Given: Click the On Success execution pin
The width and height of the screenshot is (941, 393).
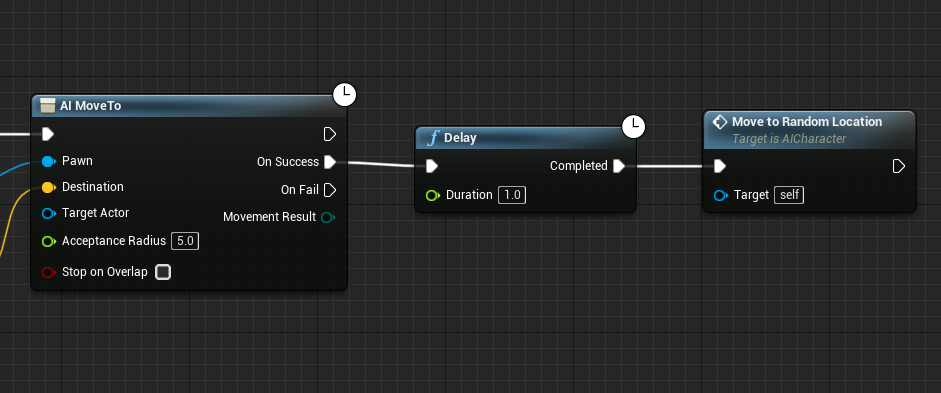Looking at the screenshot, I should 329,162.
